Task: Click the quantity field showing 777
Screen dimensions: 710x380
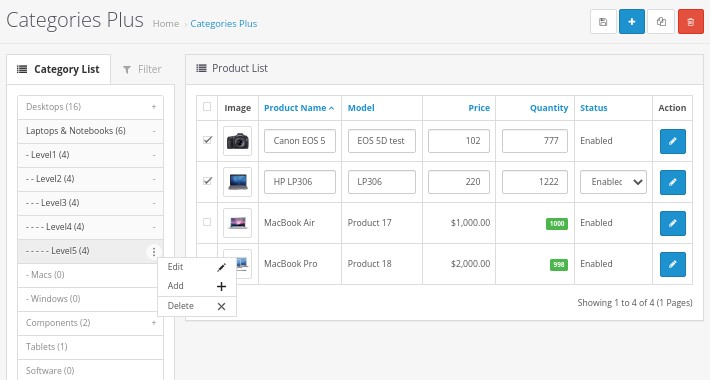Action: click(535, 141)
